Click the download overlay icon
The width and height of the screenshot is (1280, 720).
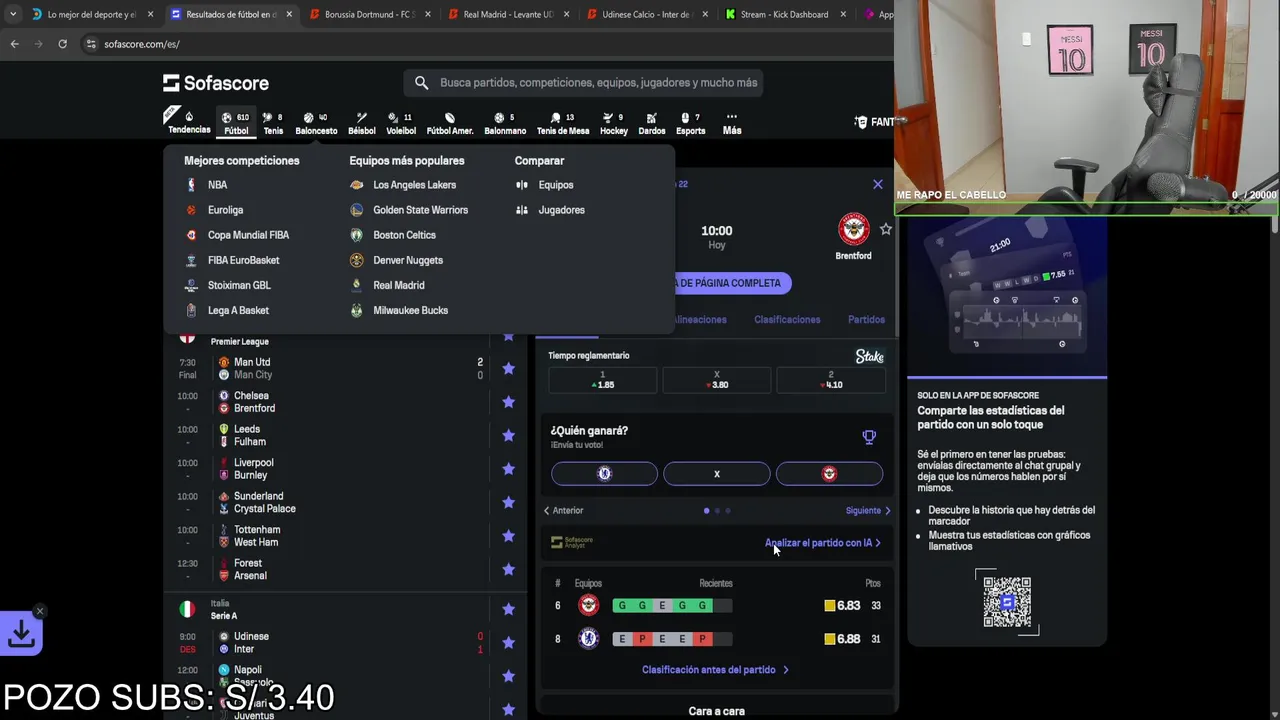pos(21,634)
